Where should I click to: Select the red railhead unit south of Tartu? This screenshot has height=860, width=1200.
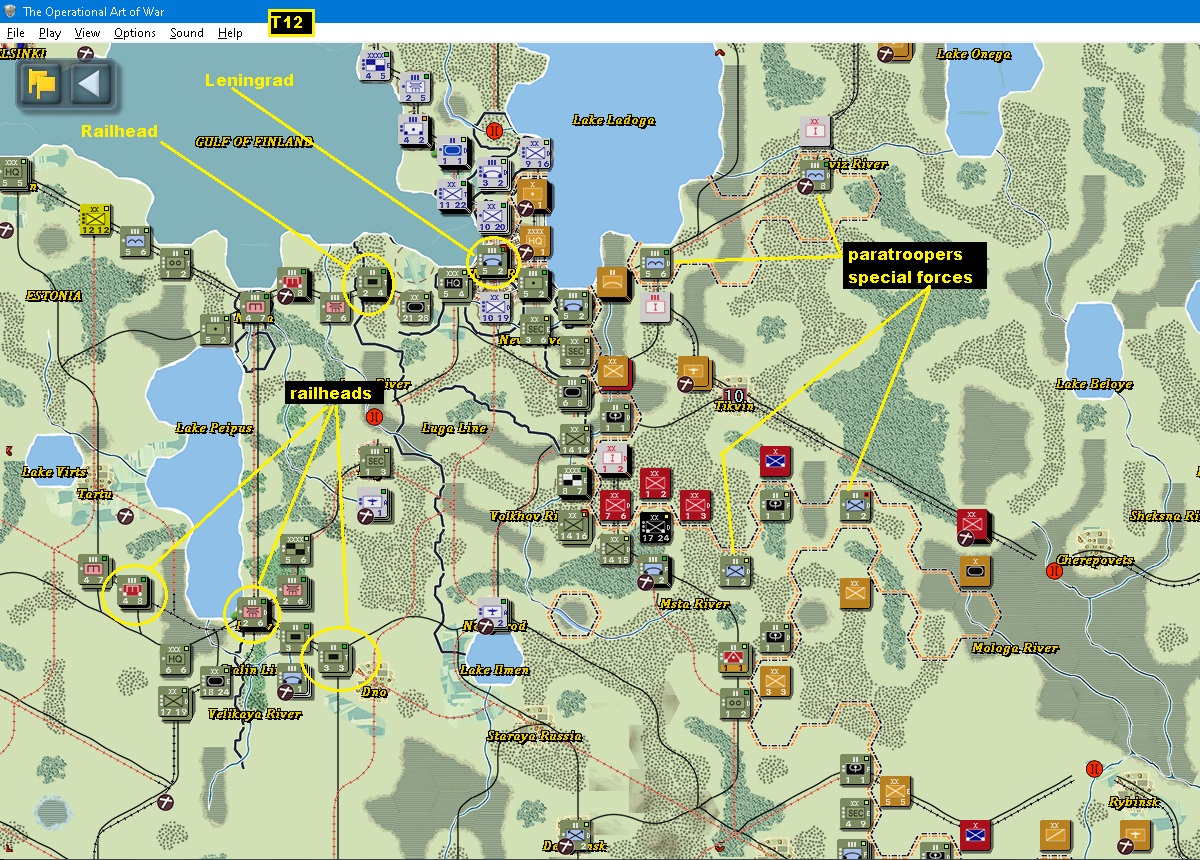(133, 592)
